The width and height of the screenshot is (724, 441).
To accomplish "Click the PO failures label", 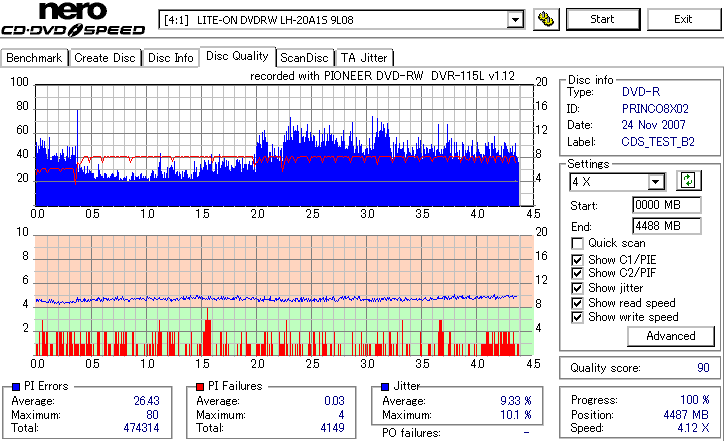I will (x=411, y=433).
